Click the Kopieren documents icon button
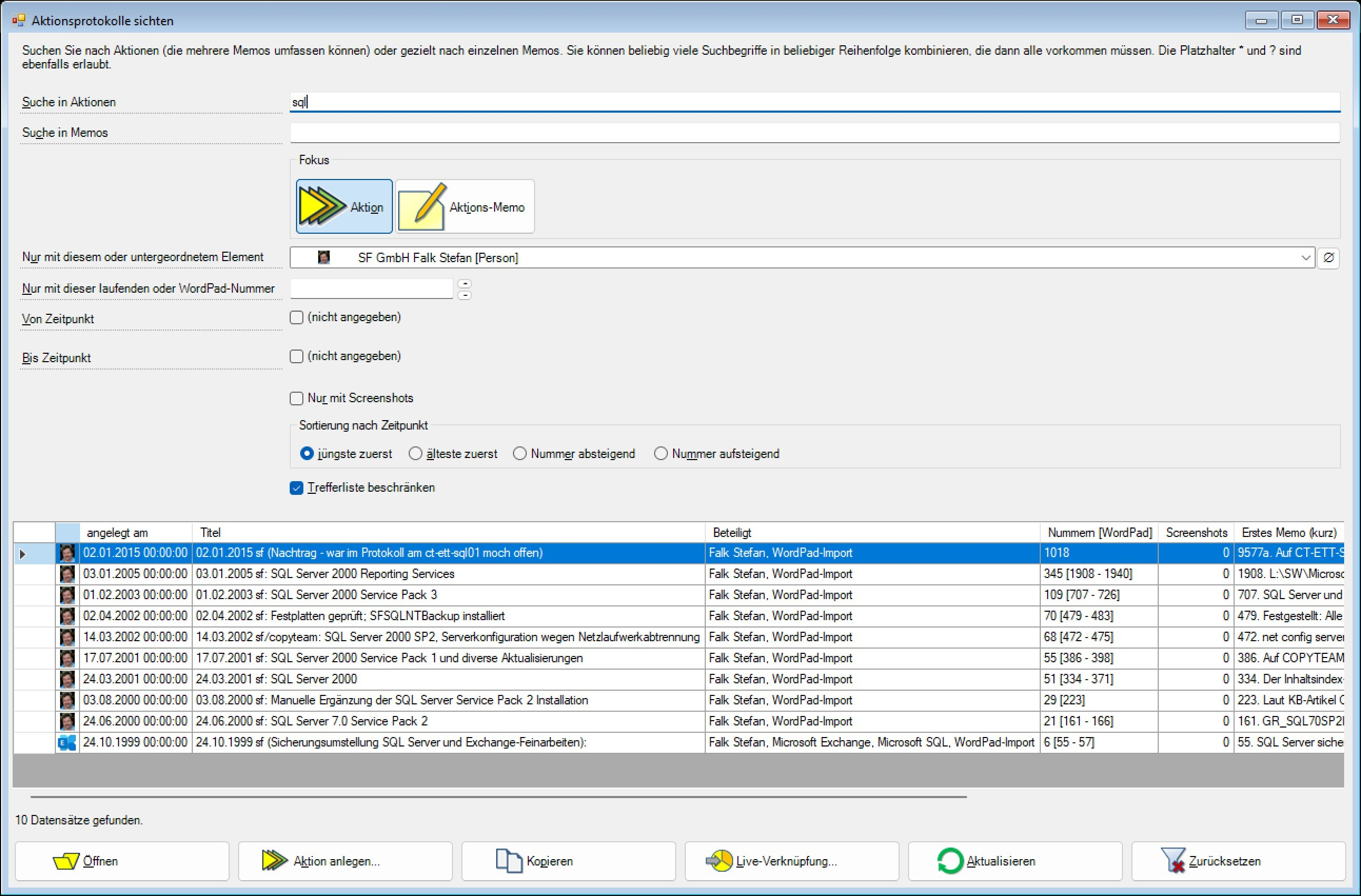Viewport: 1361px width, 896px height. pos(508,861)
